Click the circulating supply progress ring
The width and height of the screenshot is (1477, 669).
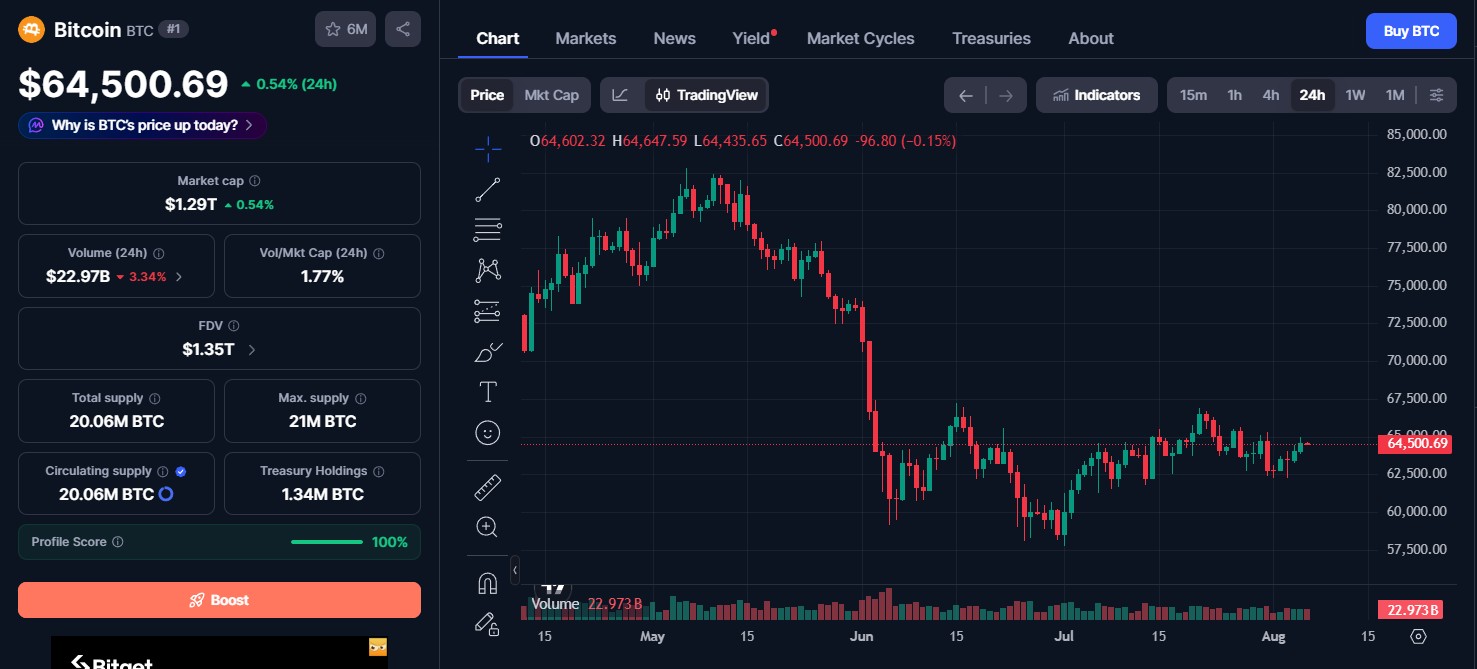[x=166, y=494]
